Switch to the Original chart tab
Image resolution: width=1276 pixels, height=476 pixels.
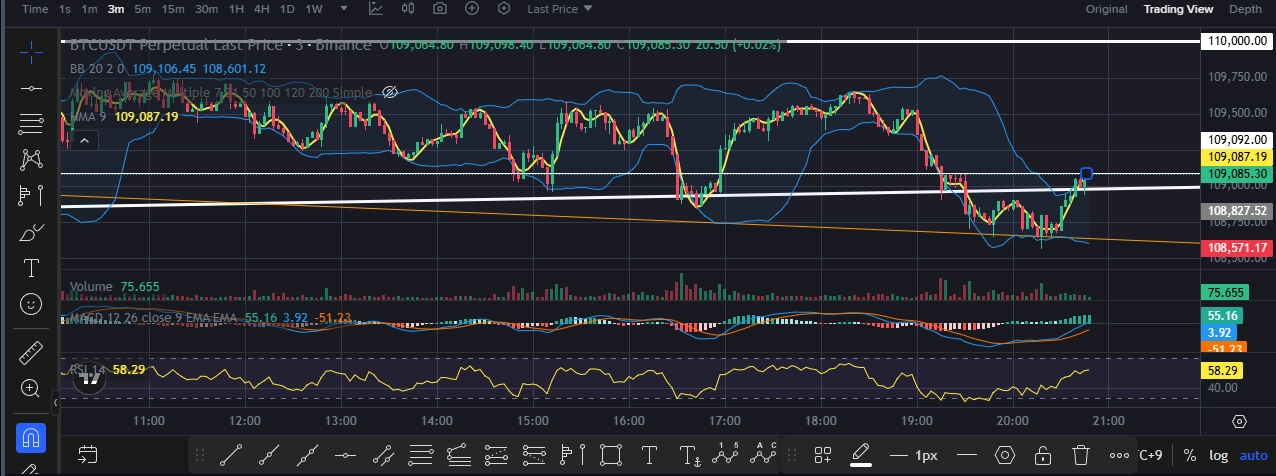point(1107,9)
